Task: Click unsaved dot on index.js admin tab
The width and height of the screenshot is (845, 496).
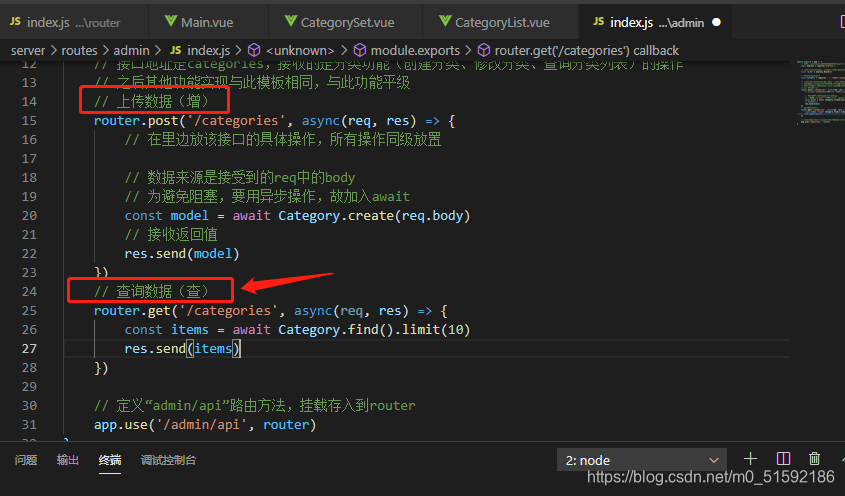Action: coord(716,22)
